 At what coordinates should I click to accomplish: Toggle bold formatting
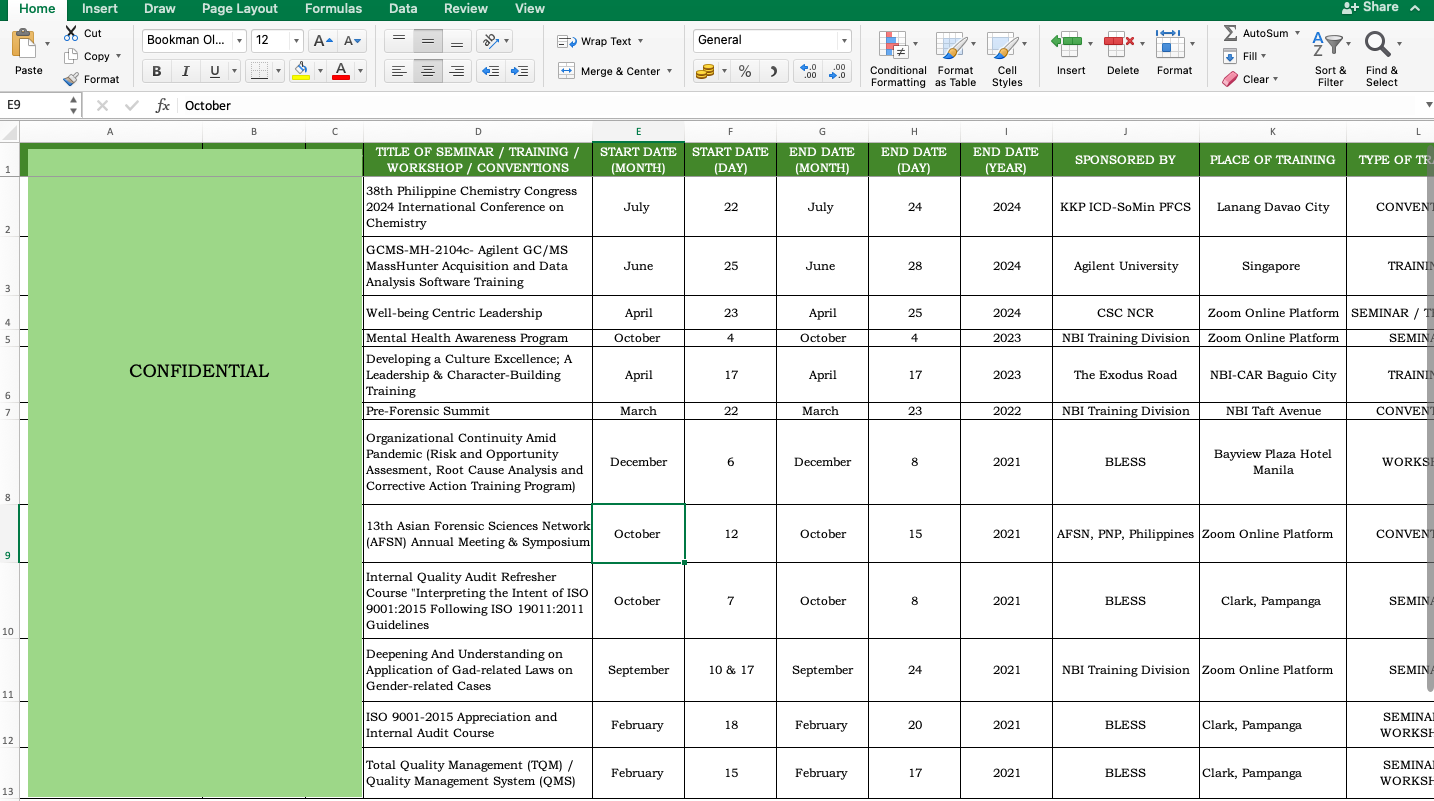point(156,71)
